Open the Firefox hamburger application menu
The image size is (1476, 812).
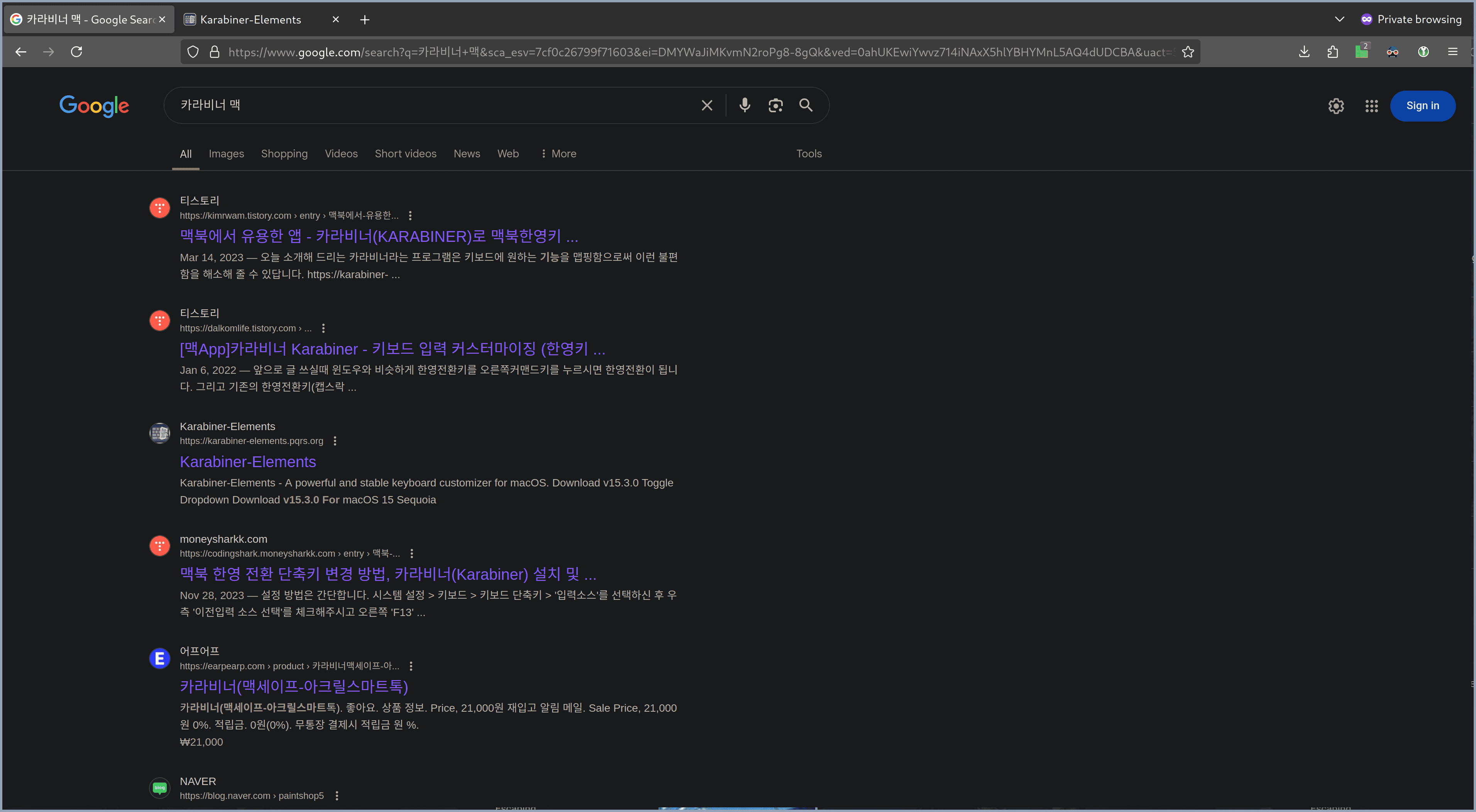(1452, 52)
